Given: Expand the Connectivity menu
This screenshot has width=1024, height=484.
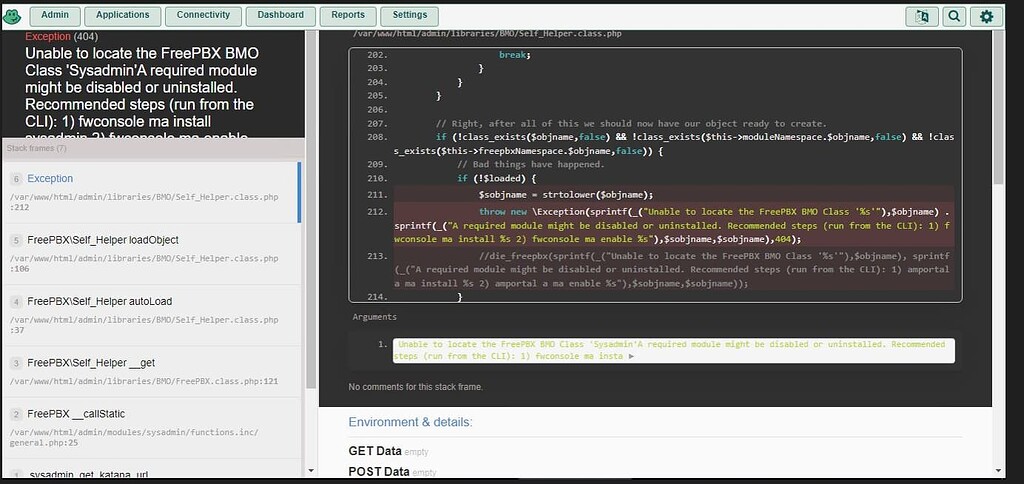Looking at the screenshot, I should click(203, 16).
